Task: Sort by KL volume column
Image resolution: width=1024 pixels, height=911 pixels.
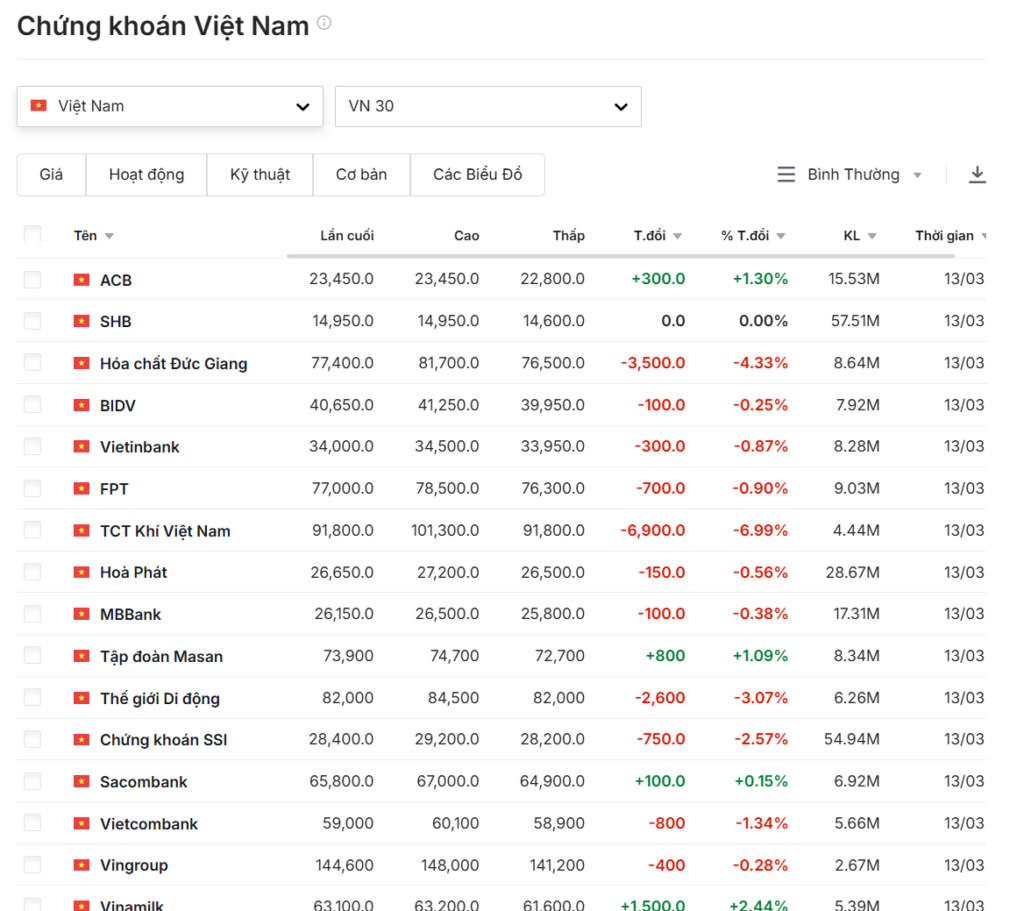Action: pyautogui.click(x=859, y=236)
